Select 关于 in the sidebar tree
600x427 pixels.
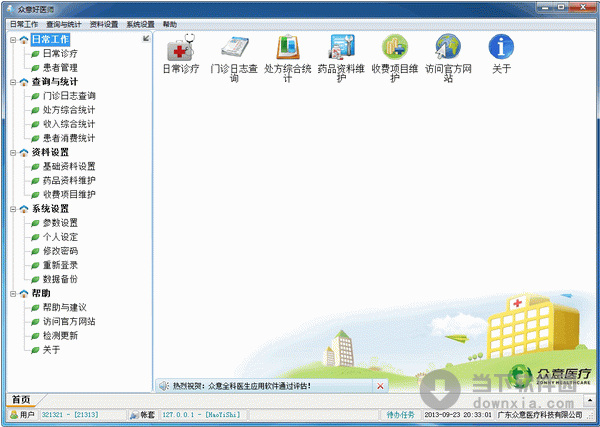tap(51, 350)
